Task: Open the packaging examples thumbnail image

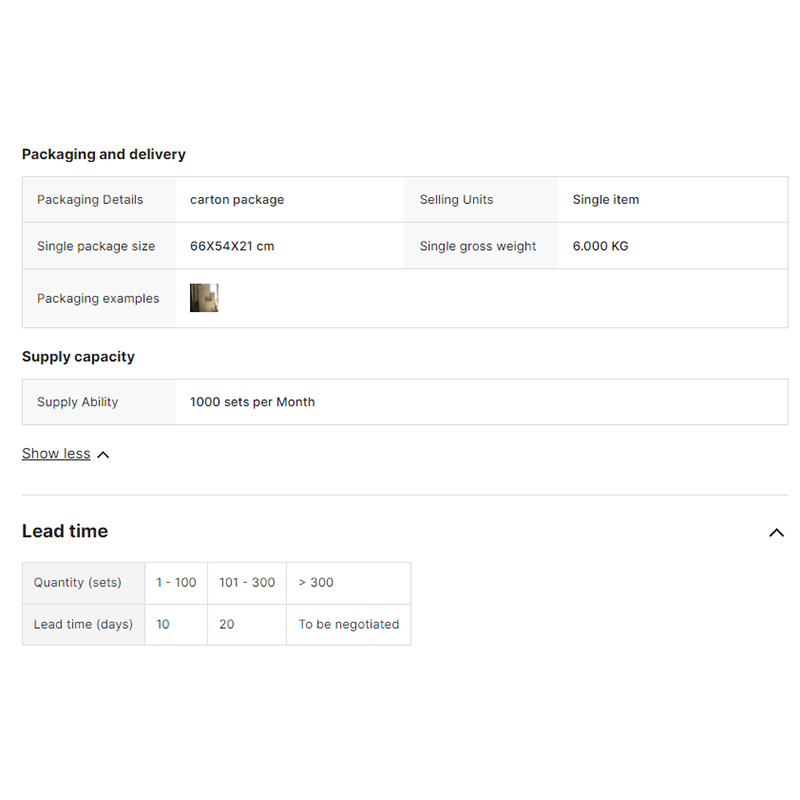Action: coord(204,298)
